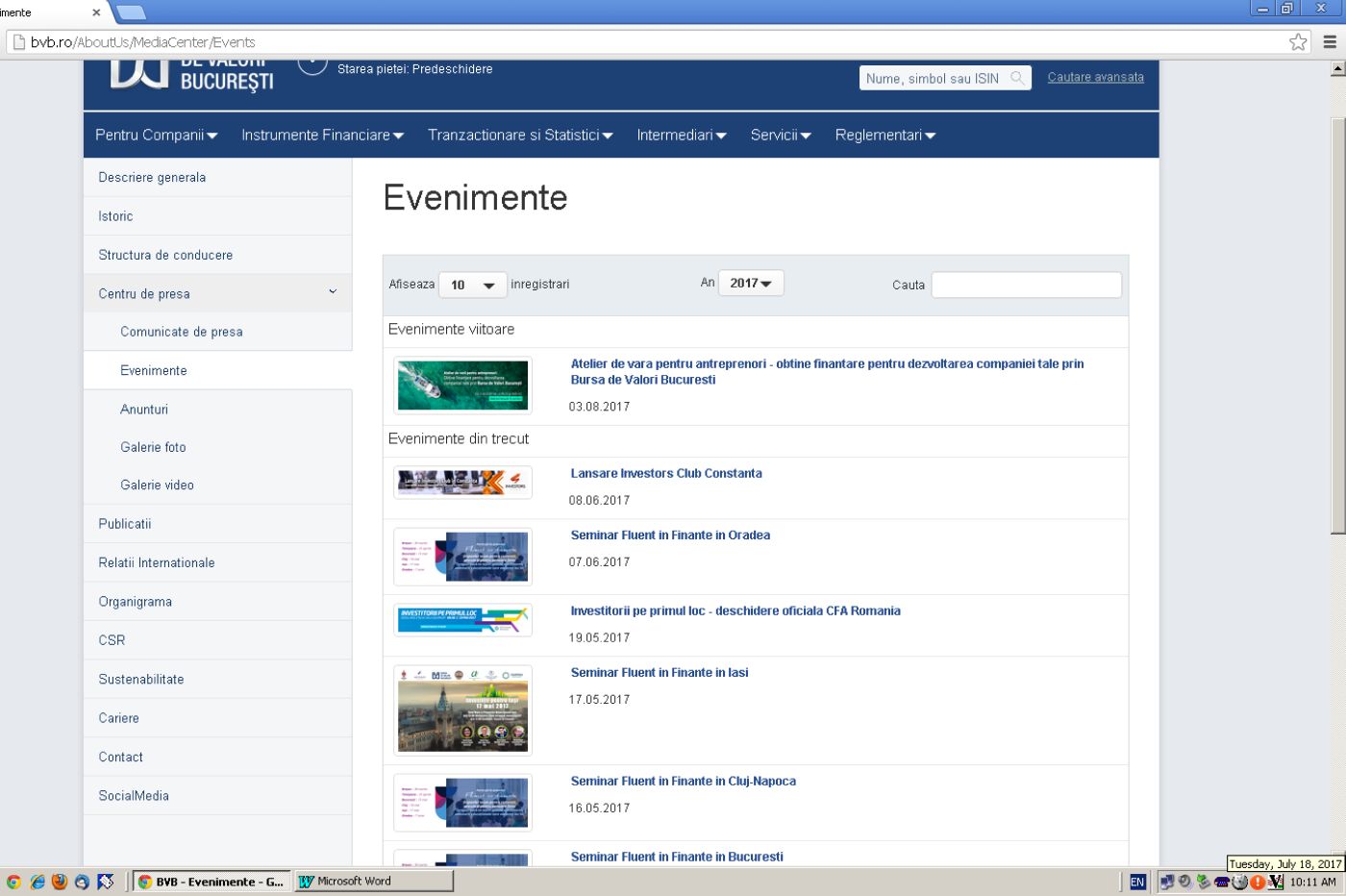Collapse the Centru de presa section chevron
Image resolution: width=1346 pixels, height=896 pixels.
tap(333, 292)
